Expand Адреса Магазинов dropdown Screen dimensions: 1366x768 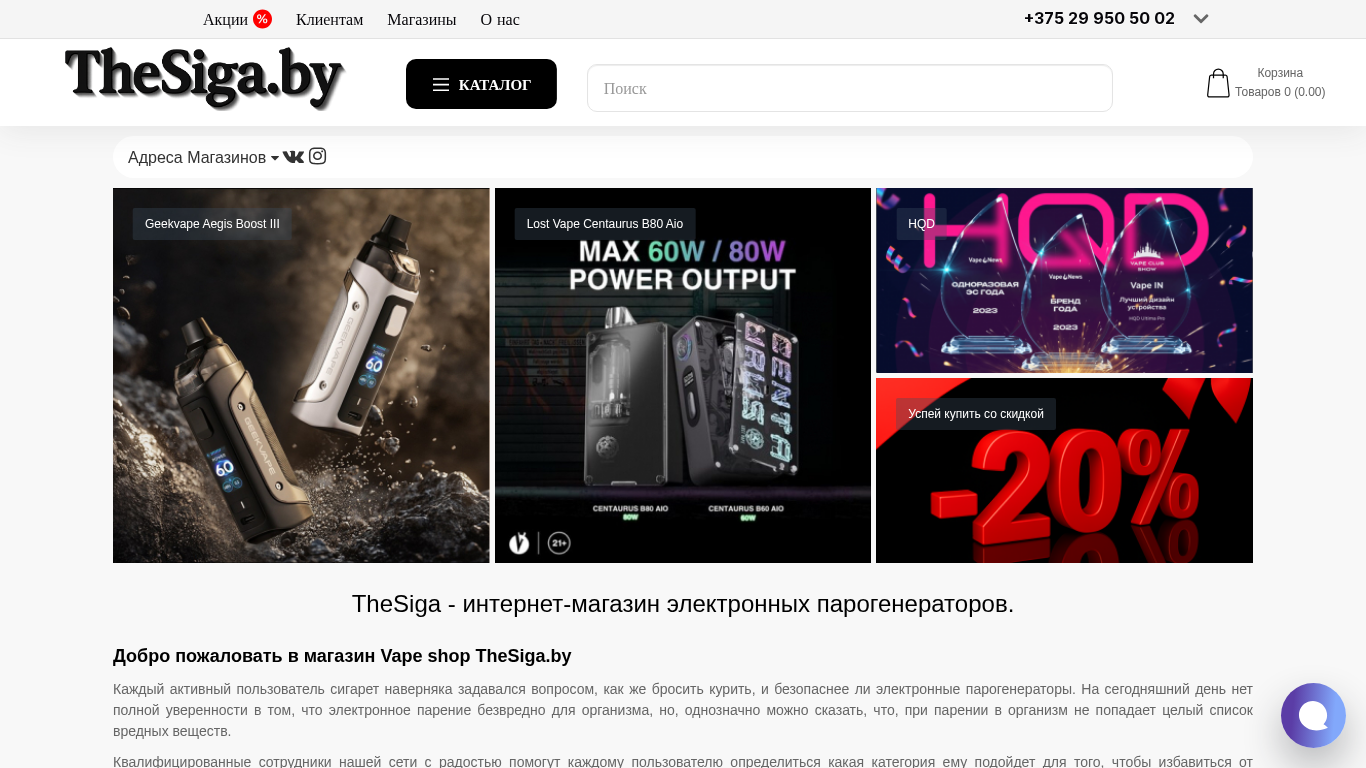coord(203,158)
